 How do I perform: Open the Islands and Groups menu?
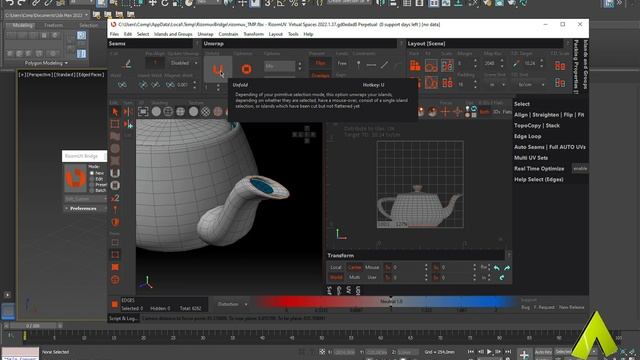point(173,34)
